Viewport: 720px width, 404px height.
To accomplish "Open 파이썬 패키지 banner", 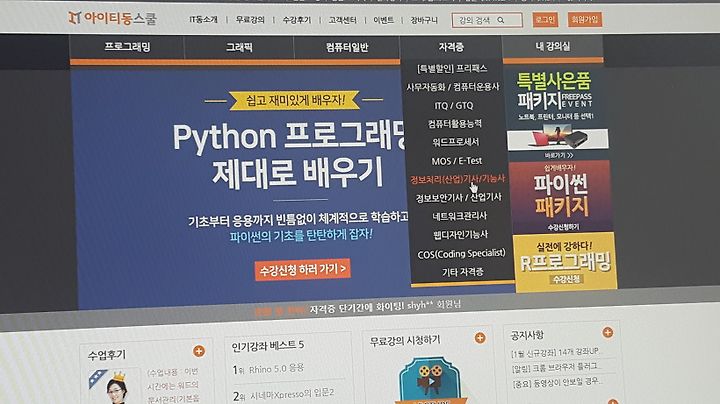I will 561,196.
